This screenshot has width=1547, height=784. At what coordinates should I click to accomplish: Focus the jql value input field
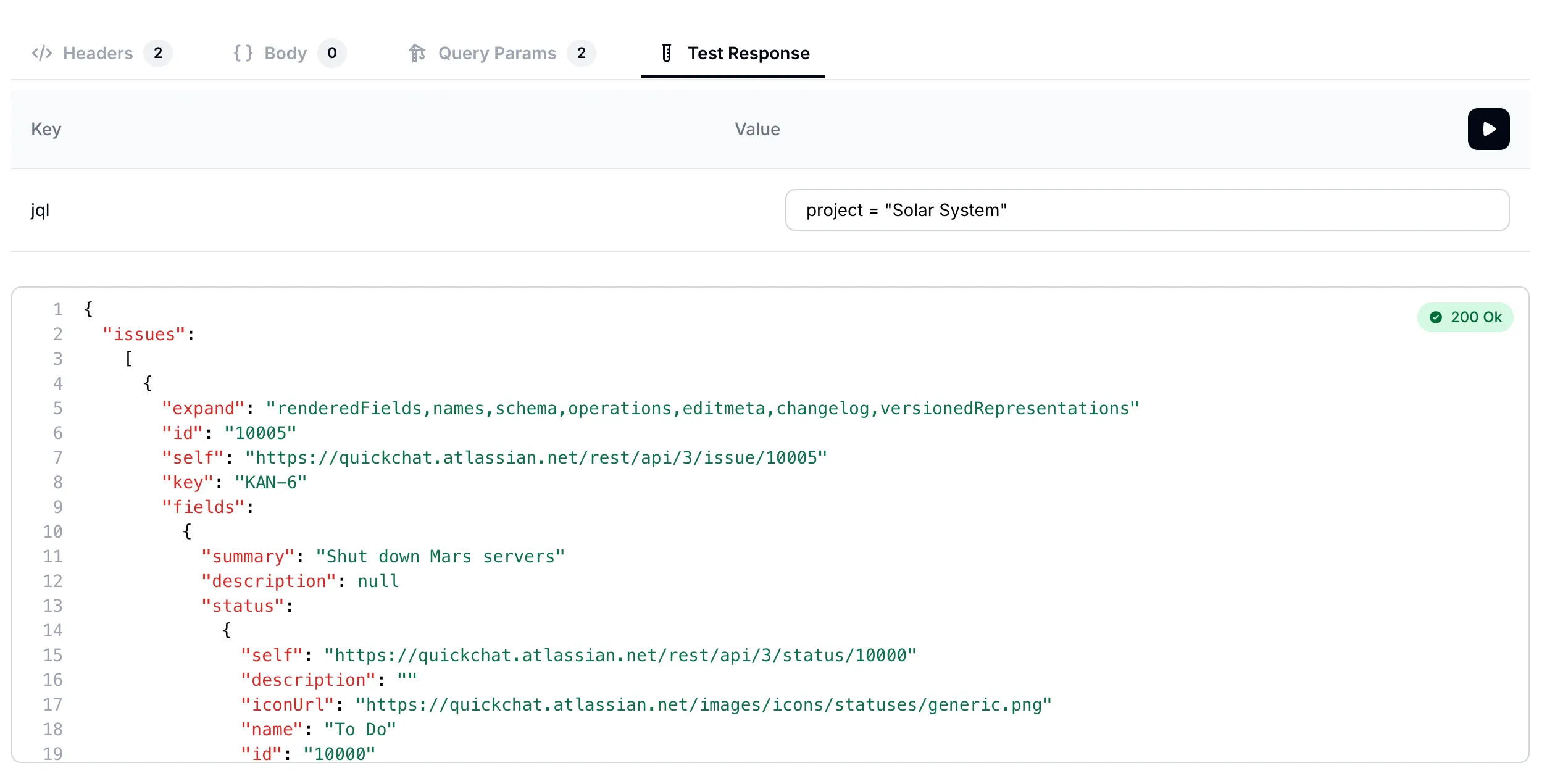1146,210
